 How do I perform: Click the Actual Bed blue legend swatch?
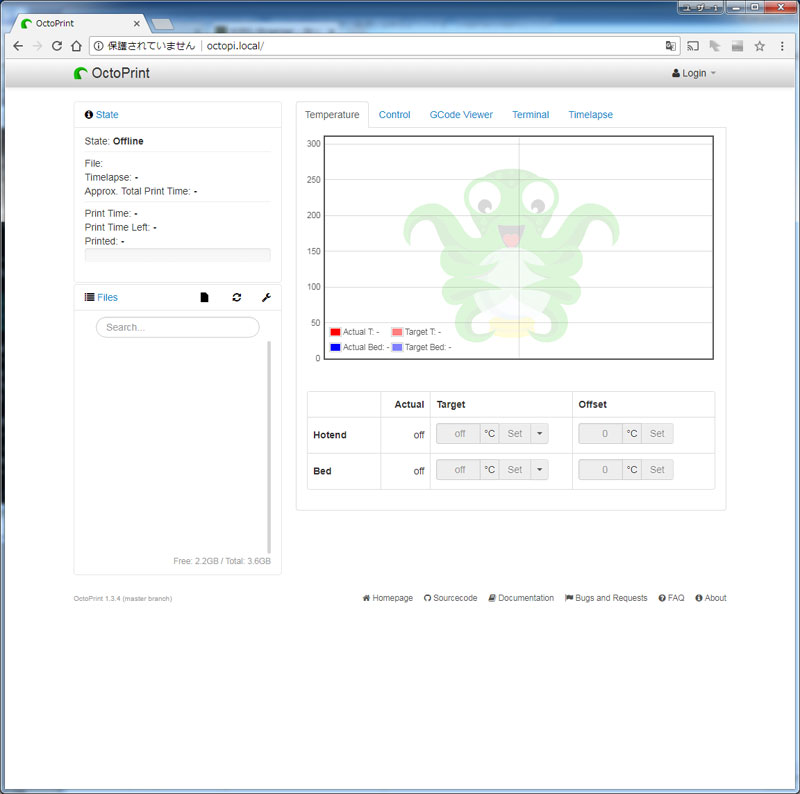pyautogui.click(x=335, y=348)
